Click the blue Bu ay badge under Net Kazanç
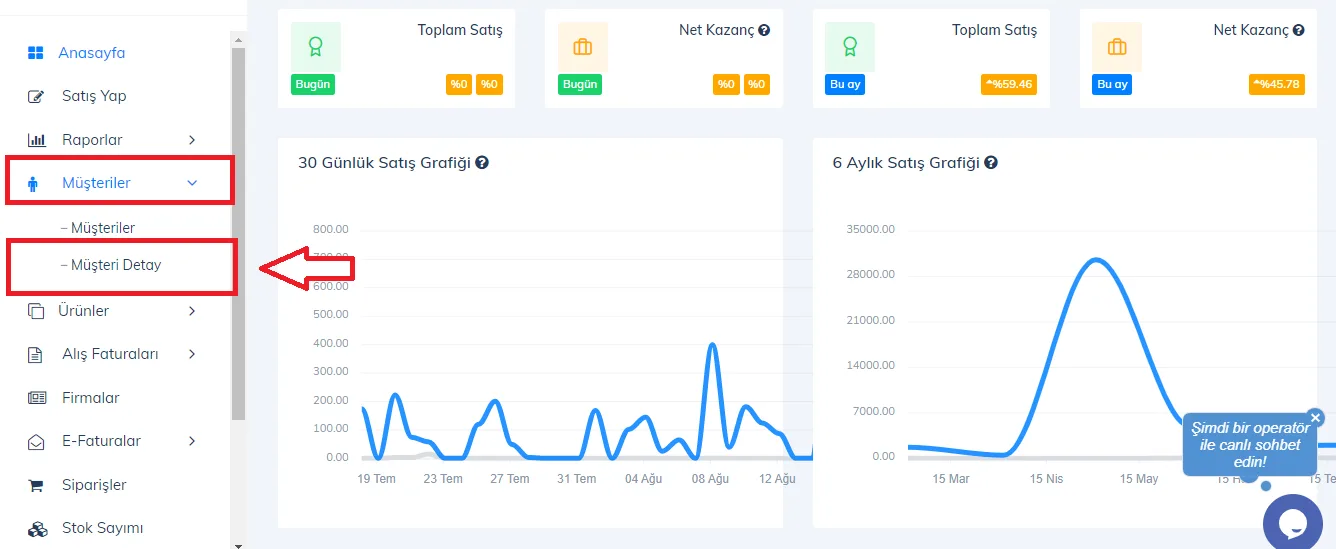 coord(1113,85)
